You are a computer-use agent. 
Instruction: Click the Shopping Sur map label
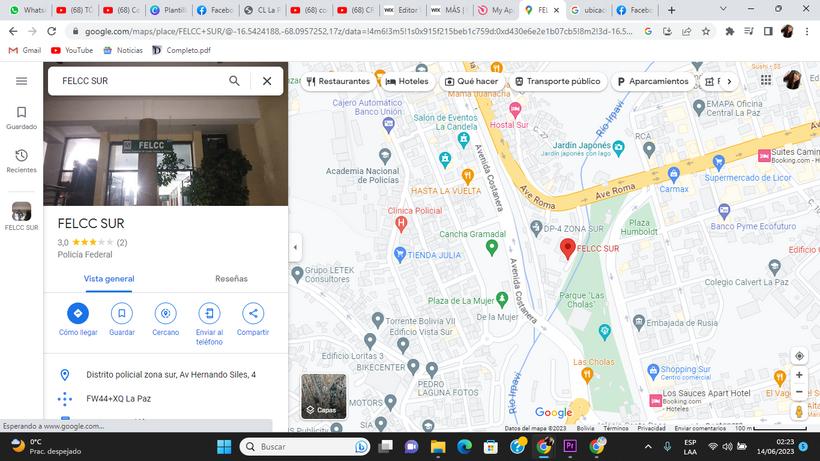tap(685, 369)
